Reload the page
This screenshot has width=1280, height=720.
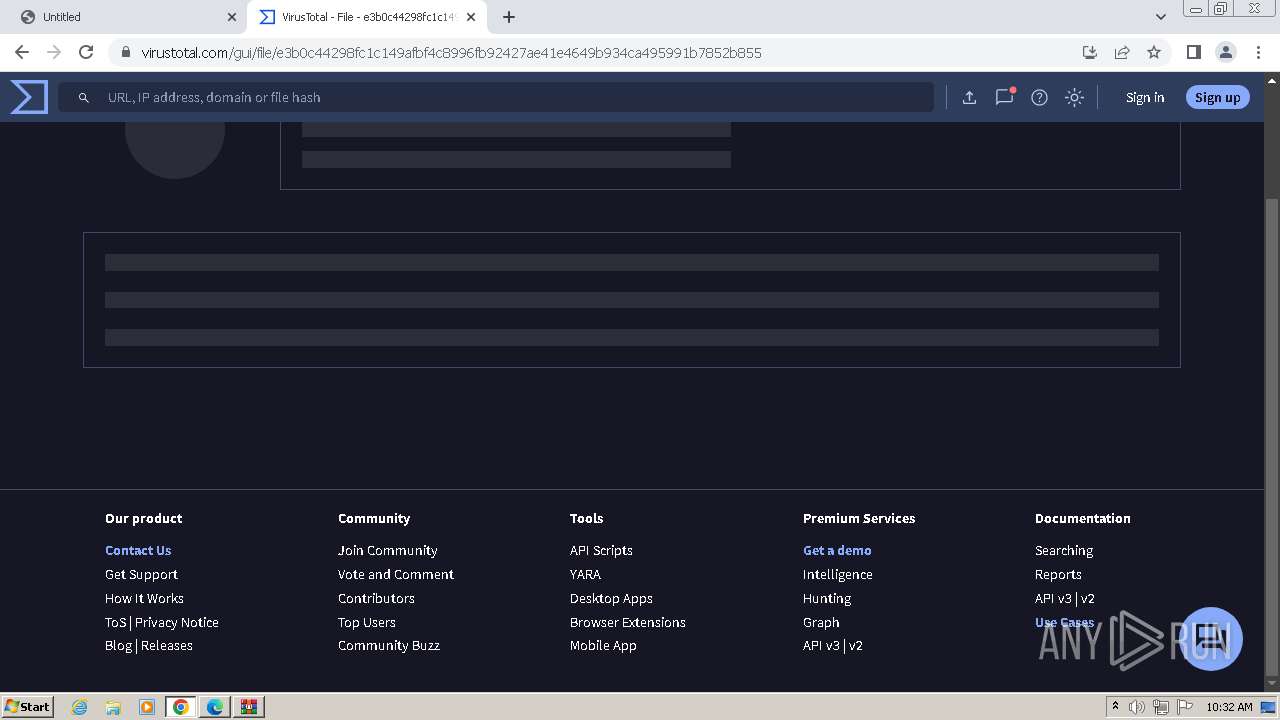tap(86, 52)
